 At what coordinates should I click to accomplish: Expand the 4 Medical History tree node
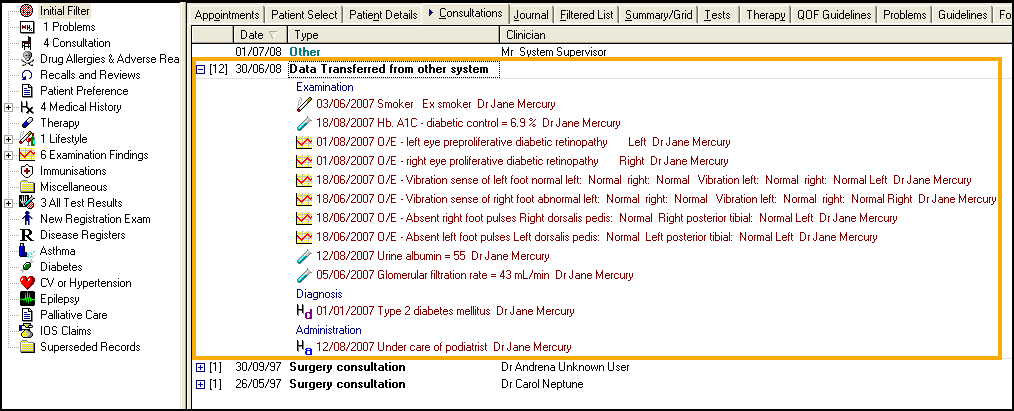click(9, 107)
